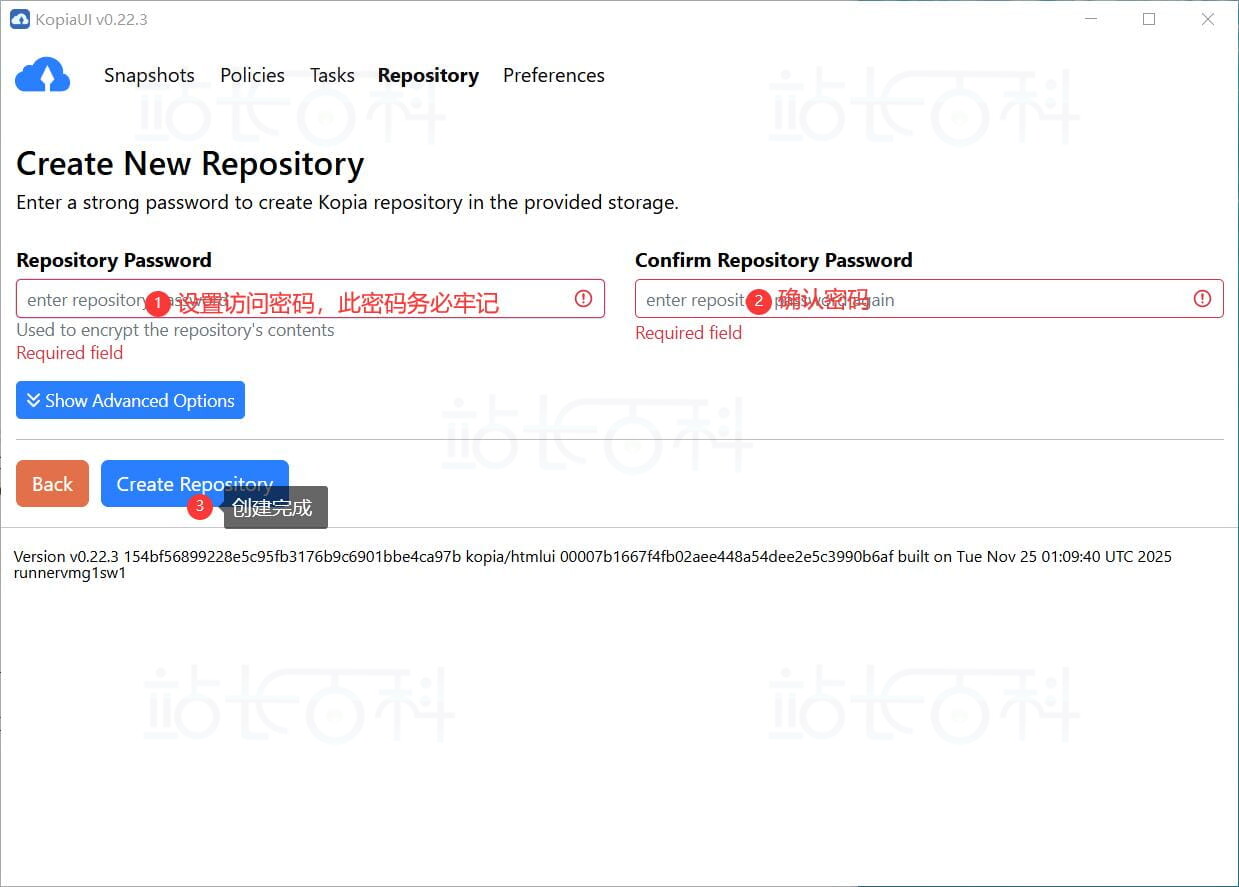Image resolution: width=1239 pixels, height=887 pixels.
Task: Click the Kopia cloud logo
Action: click(x=42, y=75)
